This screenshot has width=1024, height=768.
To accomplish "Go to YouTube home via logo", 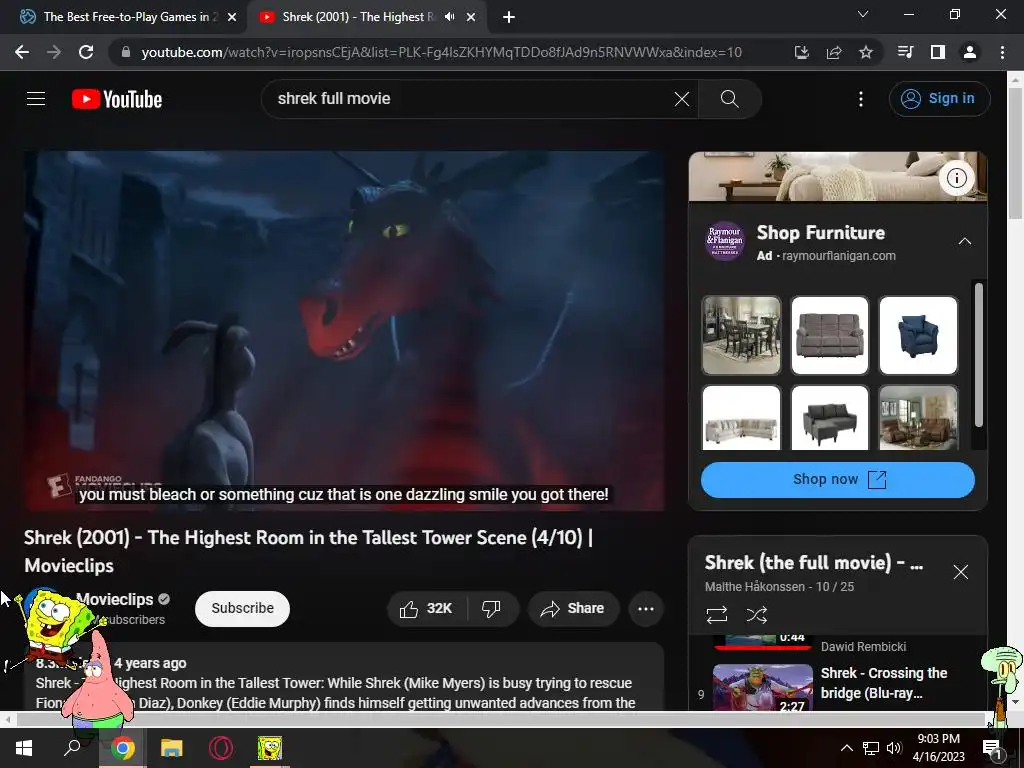I will pyautogui.click(x=117, y=99).
